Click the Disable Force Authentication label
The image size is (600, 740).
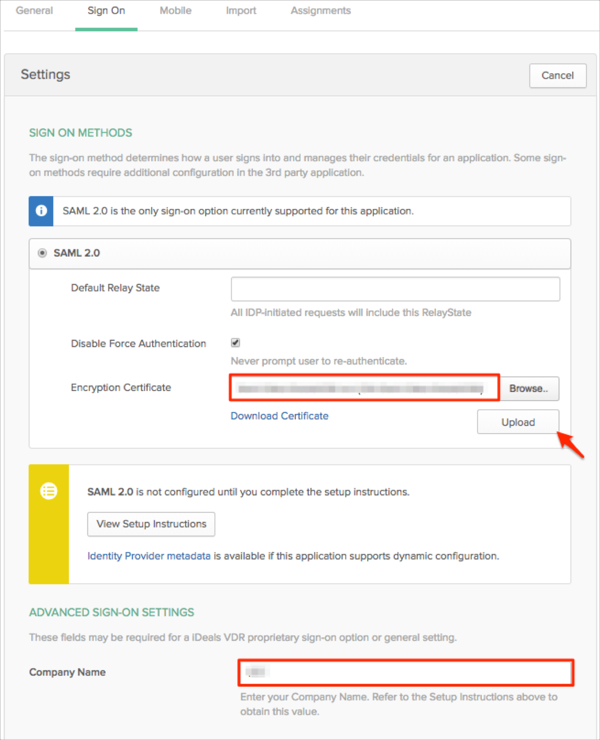138,344
